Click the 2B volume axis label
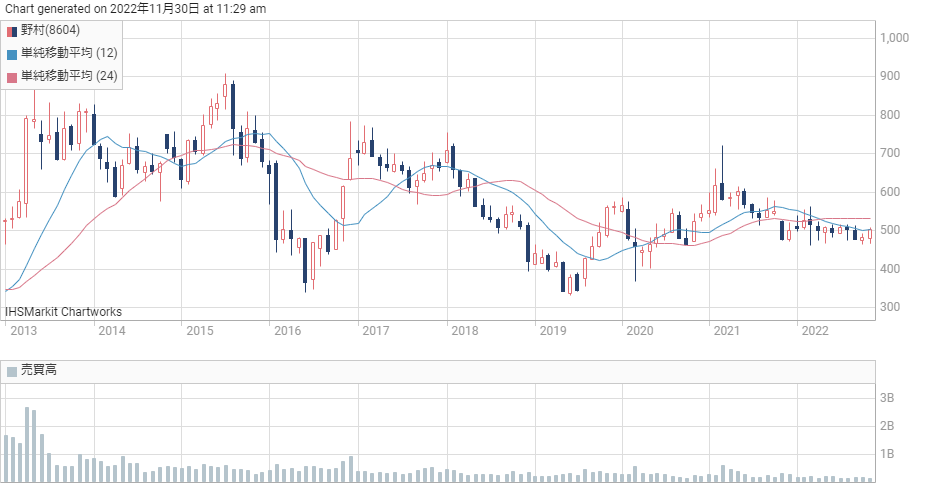 [x=887, y=426]
